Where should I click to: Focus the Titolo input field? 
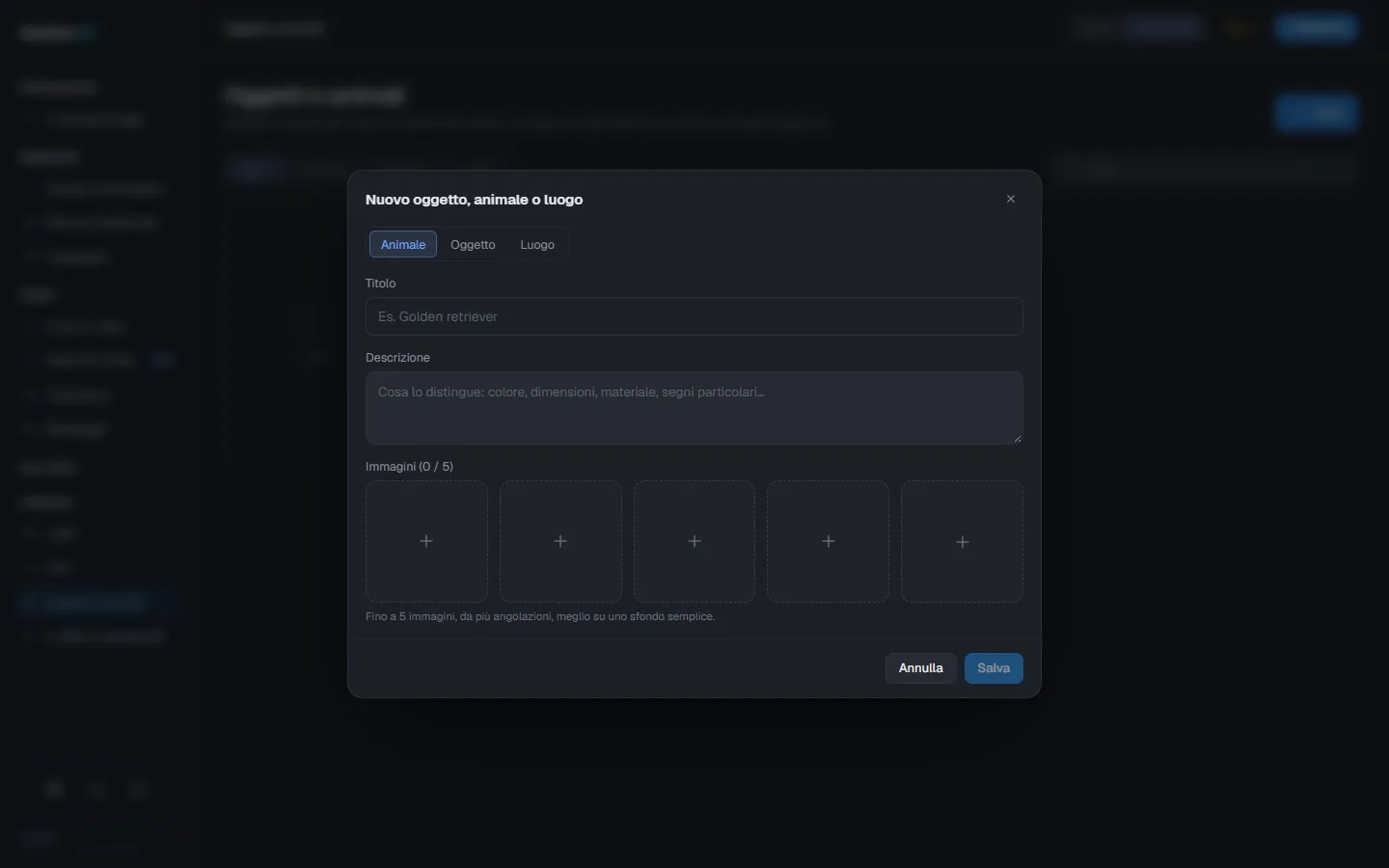coord(694,316)
